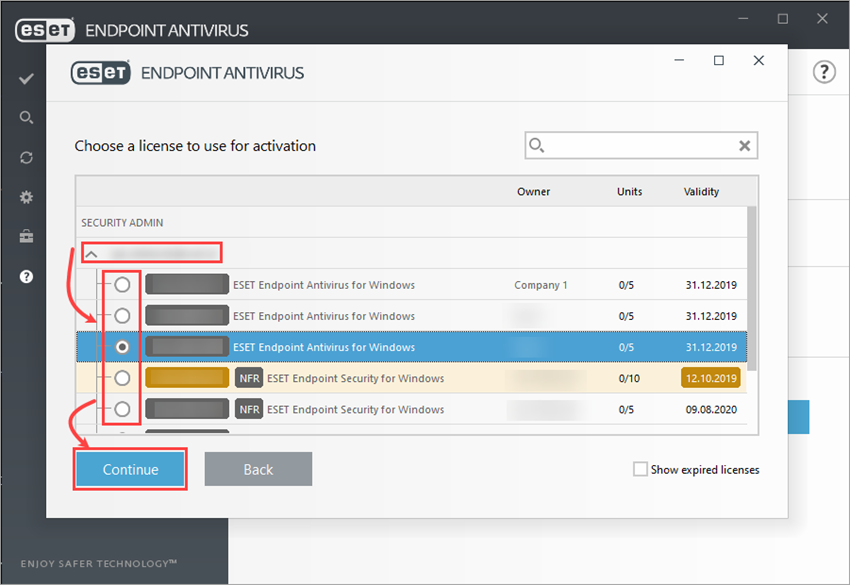This screenshot has height=585, width=850.
Task: Click "Choose a license to use for activation" heading
Action: click(x=195, y=146)
